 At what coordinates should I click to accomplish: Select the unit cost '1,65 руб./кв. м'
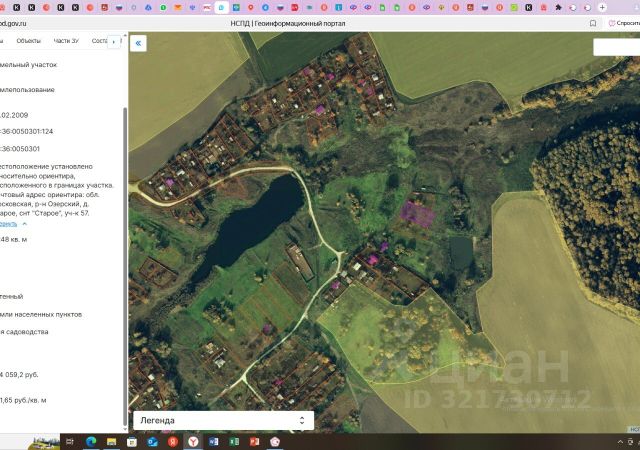click(23, 401)
